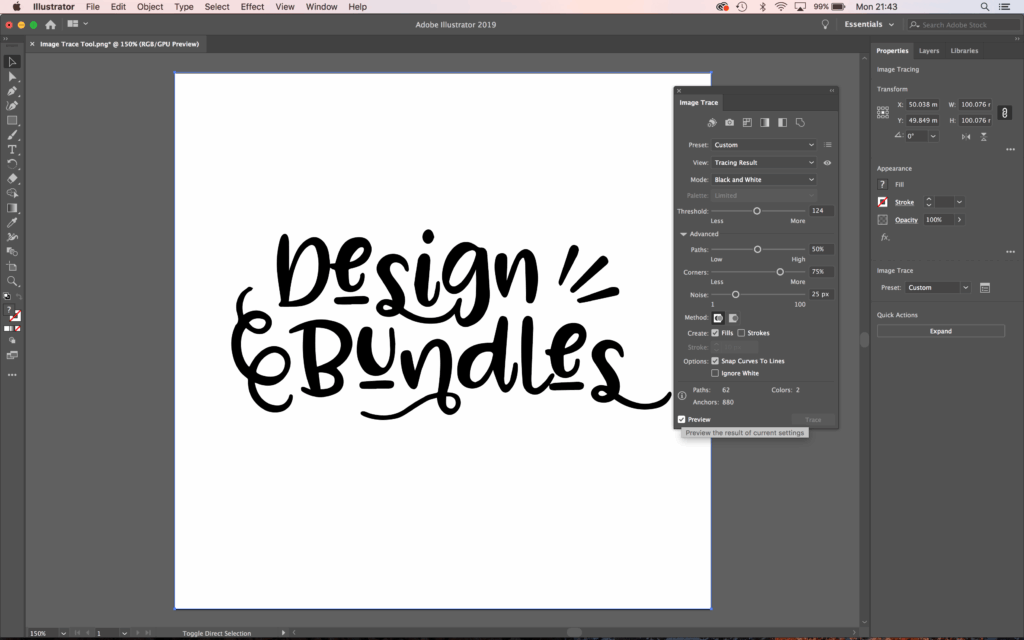The width and height of the screenshot is (1024, 640).
Task: Toggle the View eye icon in Image Trace
Action: click(x=827, y=163)
